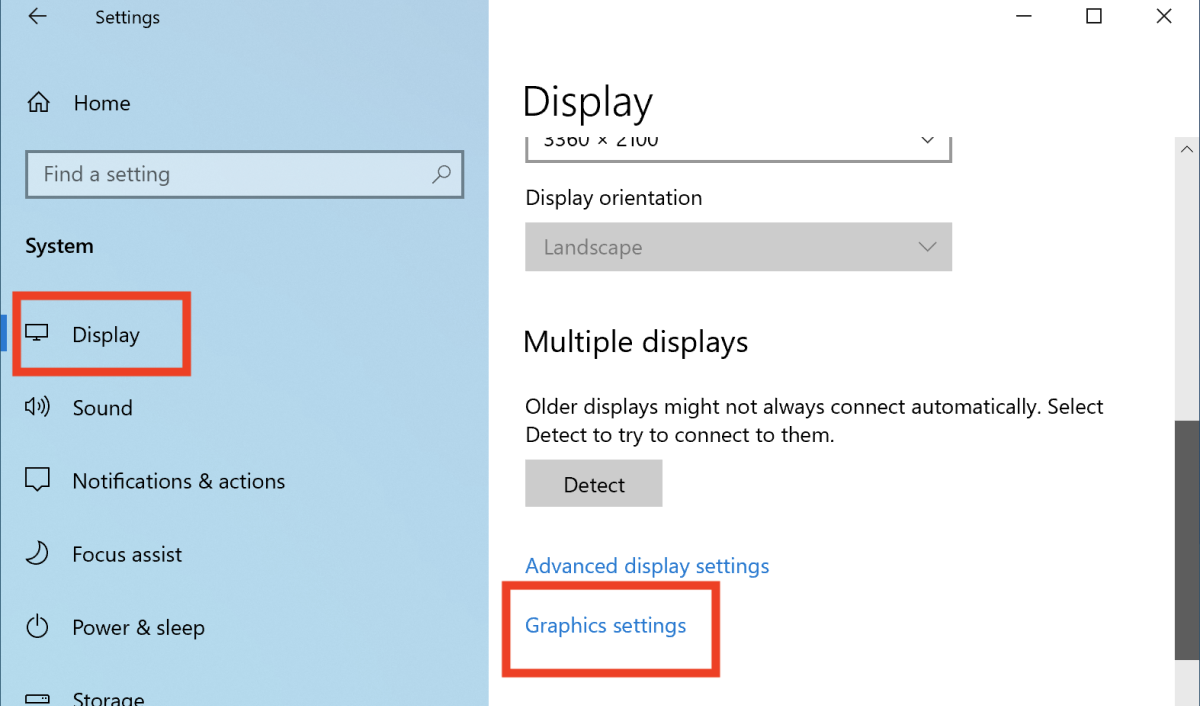Click the Power & sleep power icon
1200x706 pixels.
37,627
